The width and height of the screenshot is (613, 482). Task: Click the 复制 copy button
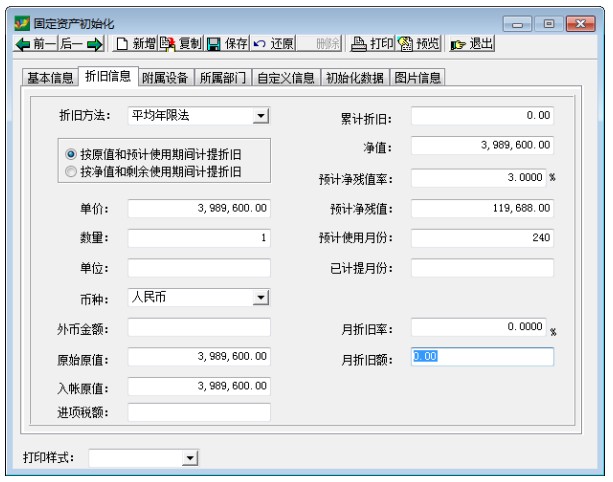(181, 43)
